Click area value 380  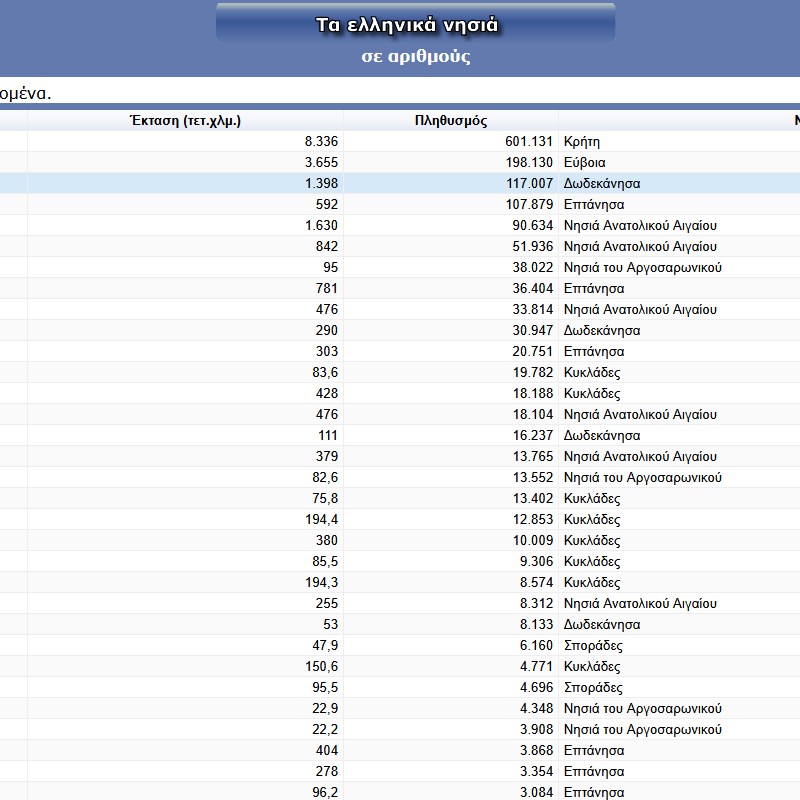click(327, 540)
